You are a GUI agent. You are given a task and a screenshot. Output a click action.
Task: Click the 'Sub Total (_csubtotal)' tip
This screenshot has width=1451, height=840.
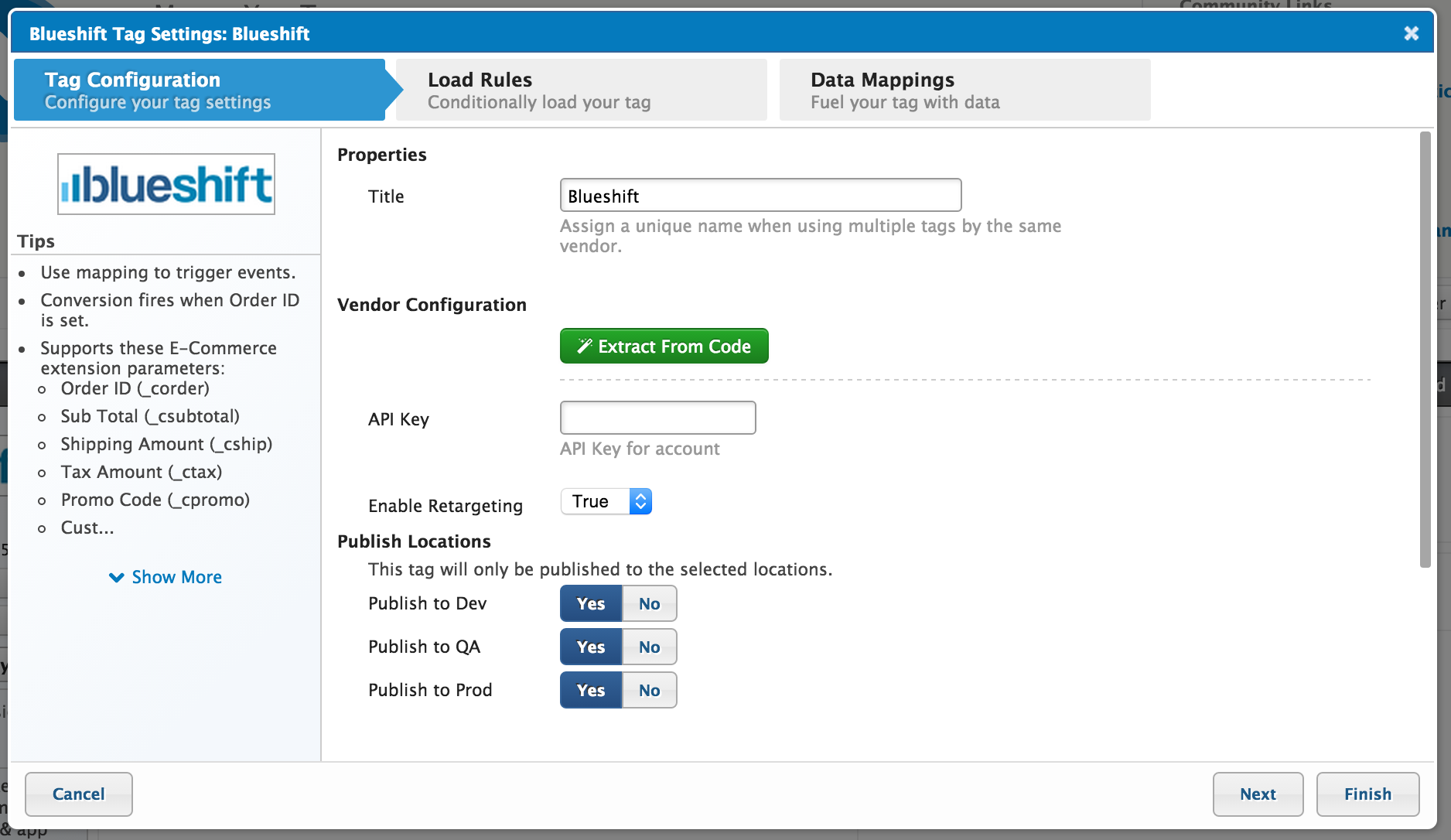pos(150,416)
